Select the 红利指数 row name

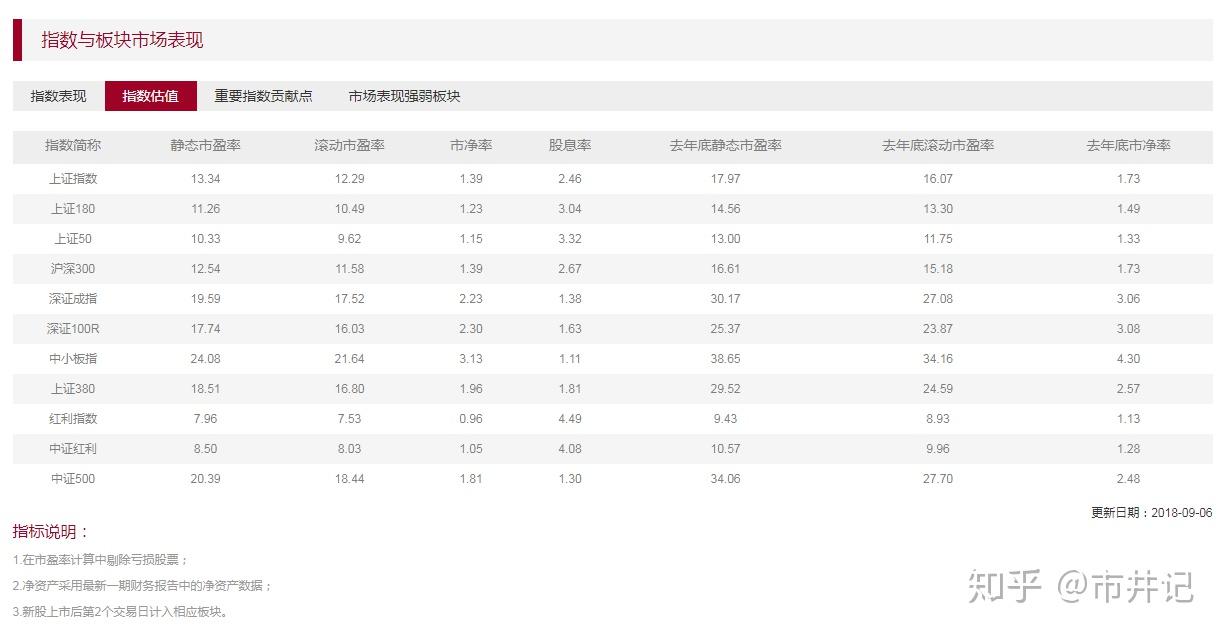(73, 419)
